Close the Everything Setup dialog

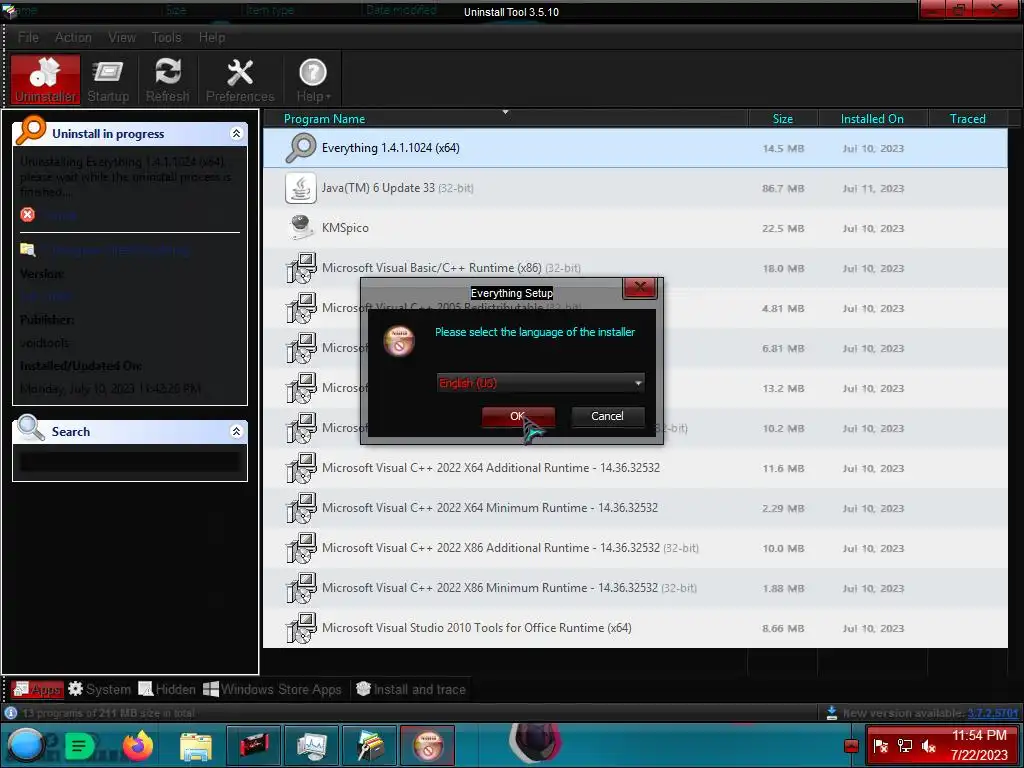pos(639,288)
